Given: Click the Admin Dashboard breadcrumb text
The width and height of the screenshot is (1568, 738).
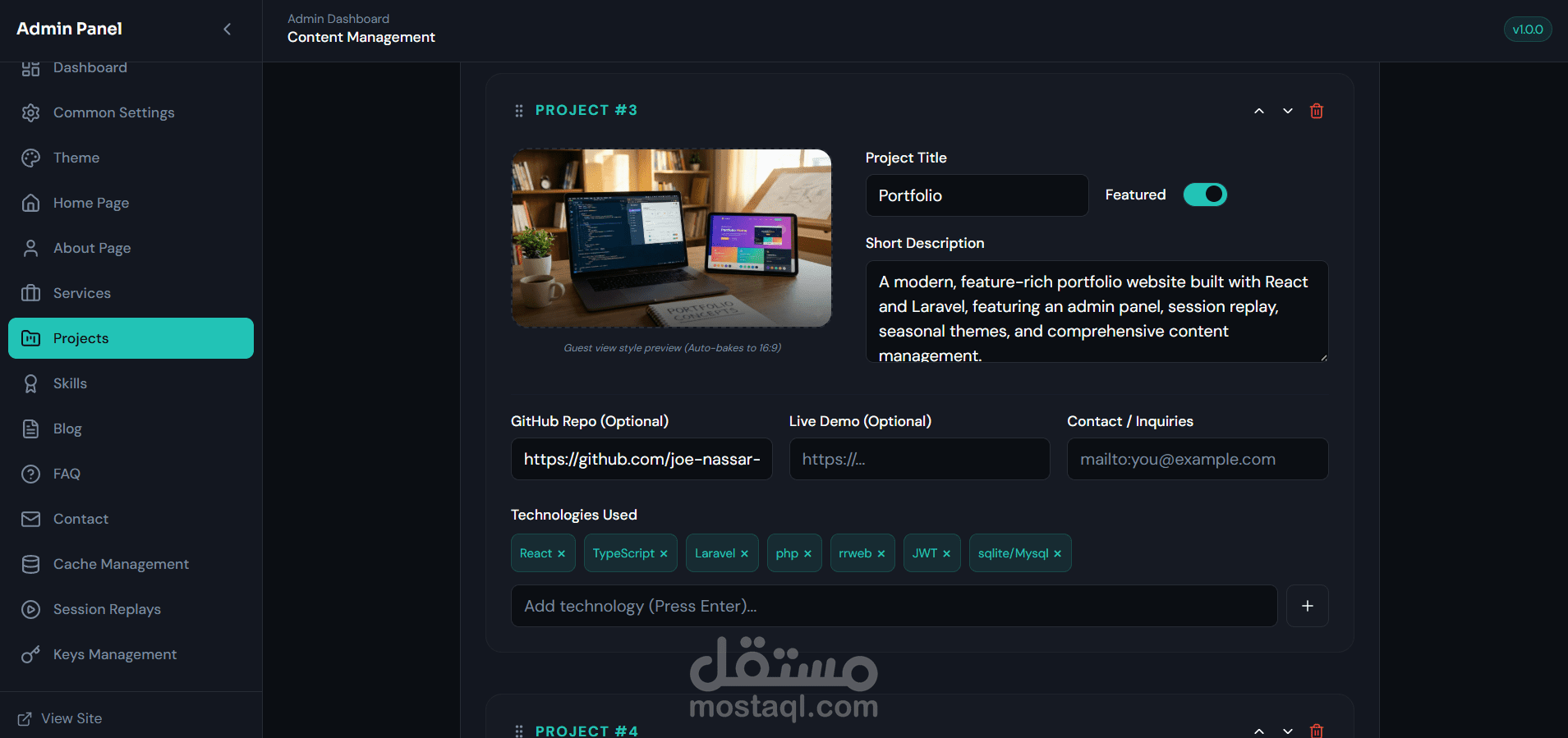Looking at the screenshot, I should pyautogui.click(x=338, y=19).
